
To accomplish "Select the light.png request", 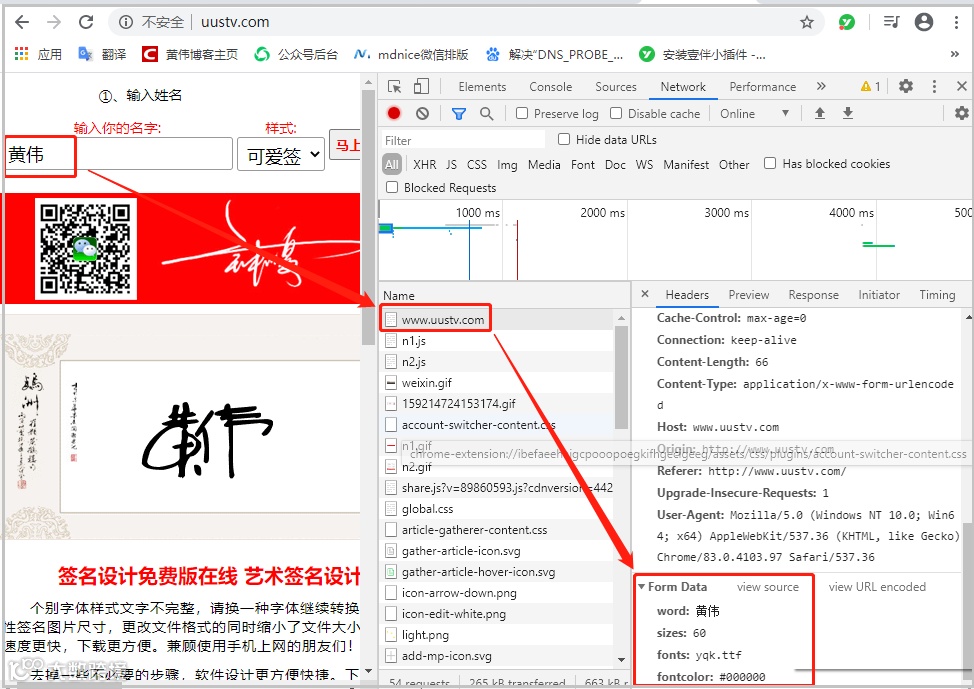I will [x=496, y=635].
